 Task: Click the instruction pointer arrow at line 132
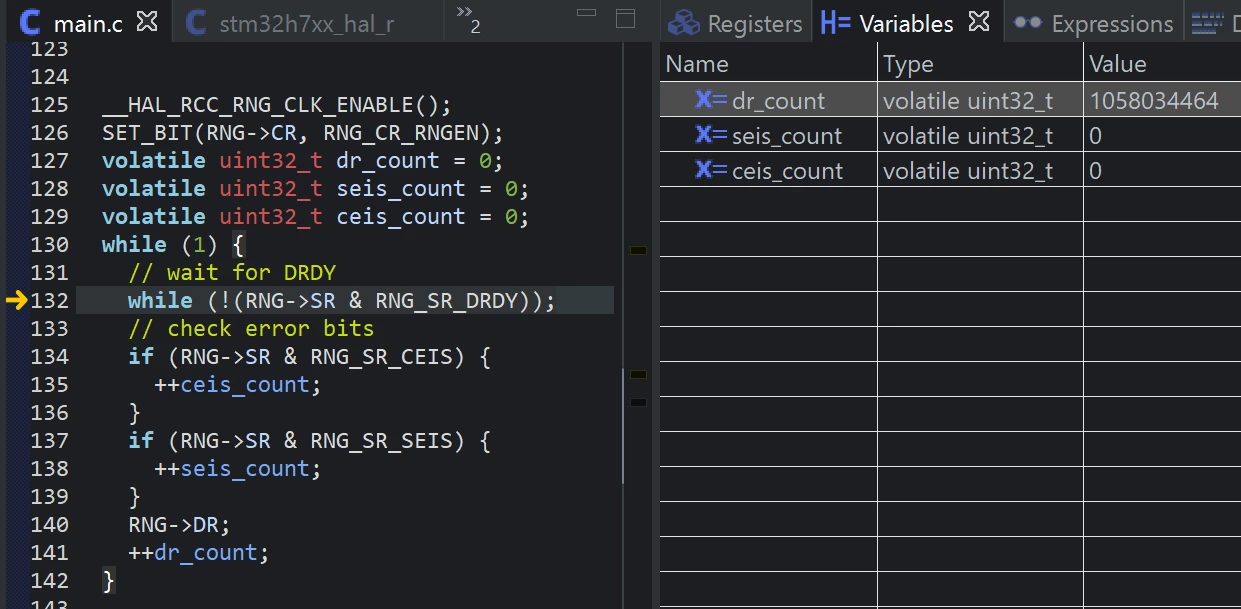[x=17, y=300]
